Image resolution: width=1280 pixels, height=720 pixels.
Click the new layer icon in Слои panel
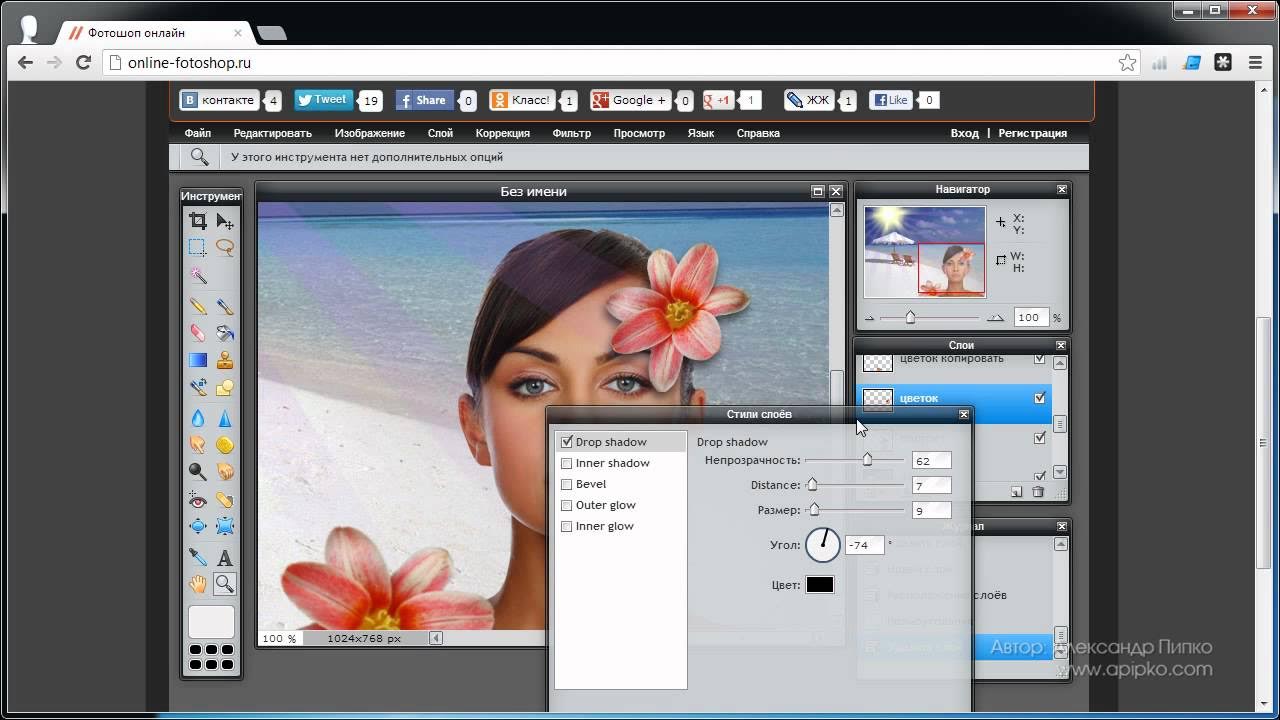[x=1017, y=492]
